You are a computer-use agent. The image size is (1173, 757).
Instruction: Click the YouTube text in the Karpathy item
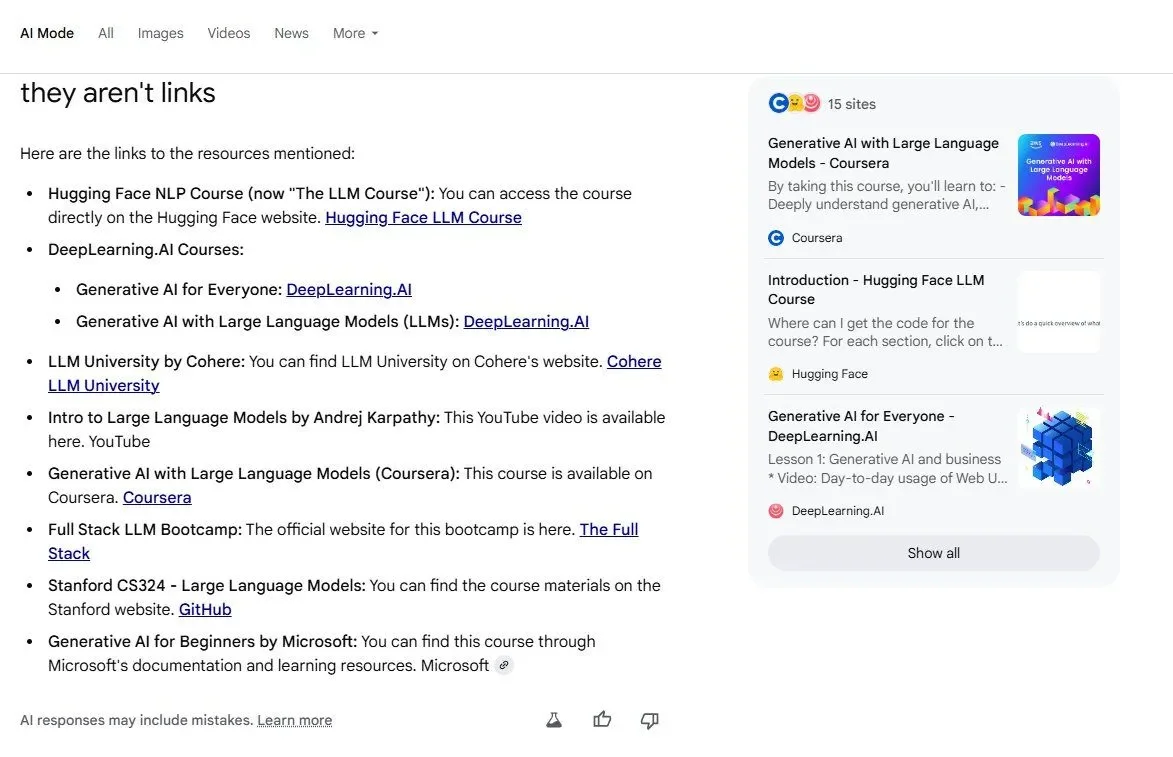coord(120,441)
